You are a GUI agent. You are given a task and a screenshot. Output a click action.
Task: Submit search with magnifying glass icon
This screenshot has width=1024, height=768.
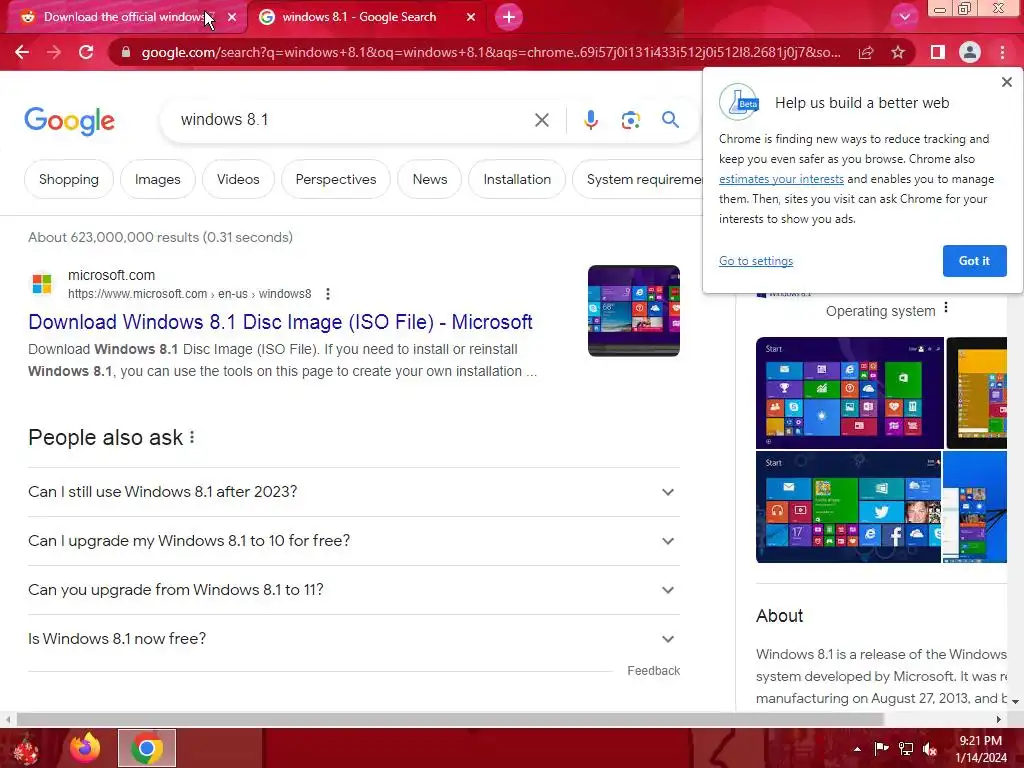pos(670,120)
